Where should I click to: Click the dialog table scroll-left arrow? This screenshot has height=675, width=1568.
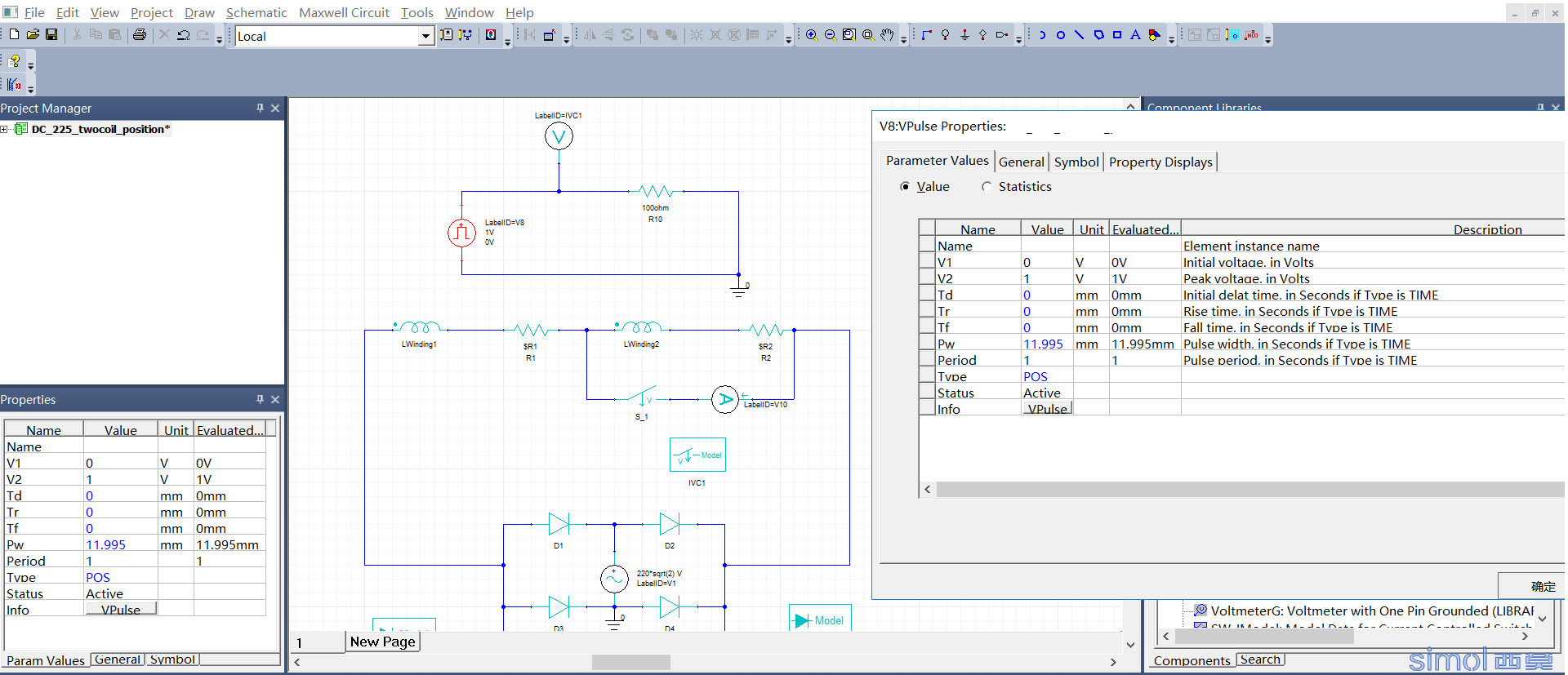point(927,489)
